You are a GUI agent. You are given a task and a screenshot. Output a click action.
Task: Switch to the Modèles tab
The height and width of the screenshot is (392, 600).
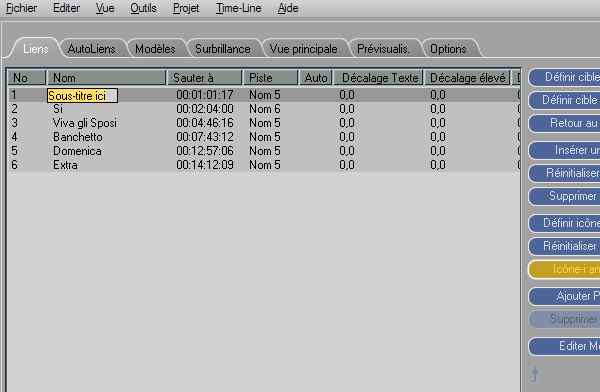coord(155,49)
